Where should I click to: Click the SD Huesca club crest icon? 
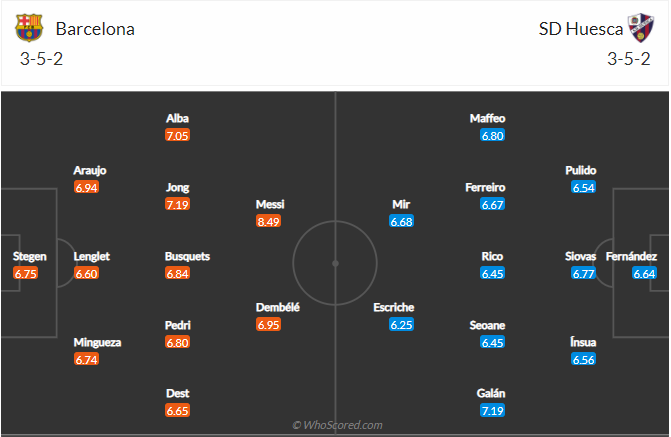coord(640,28)
